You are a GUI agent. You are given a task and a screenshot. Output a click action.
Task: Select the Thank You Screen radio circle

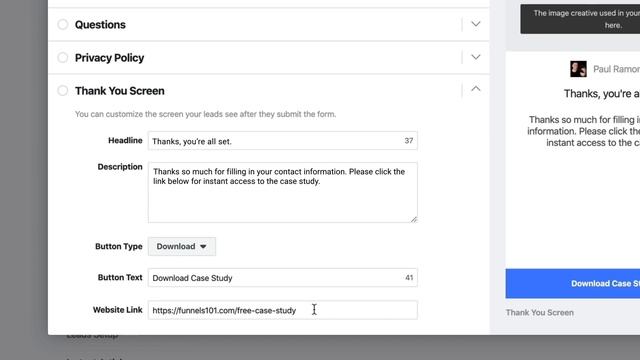click(62, 91)
